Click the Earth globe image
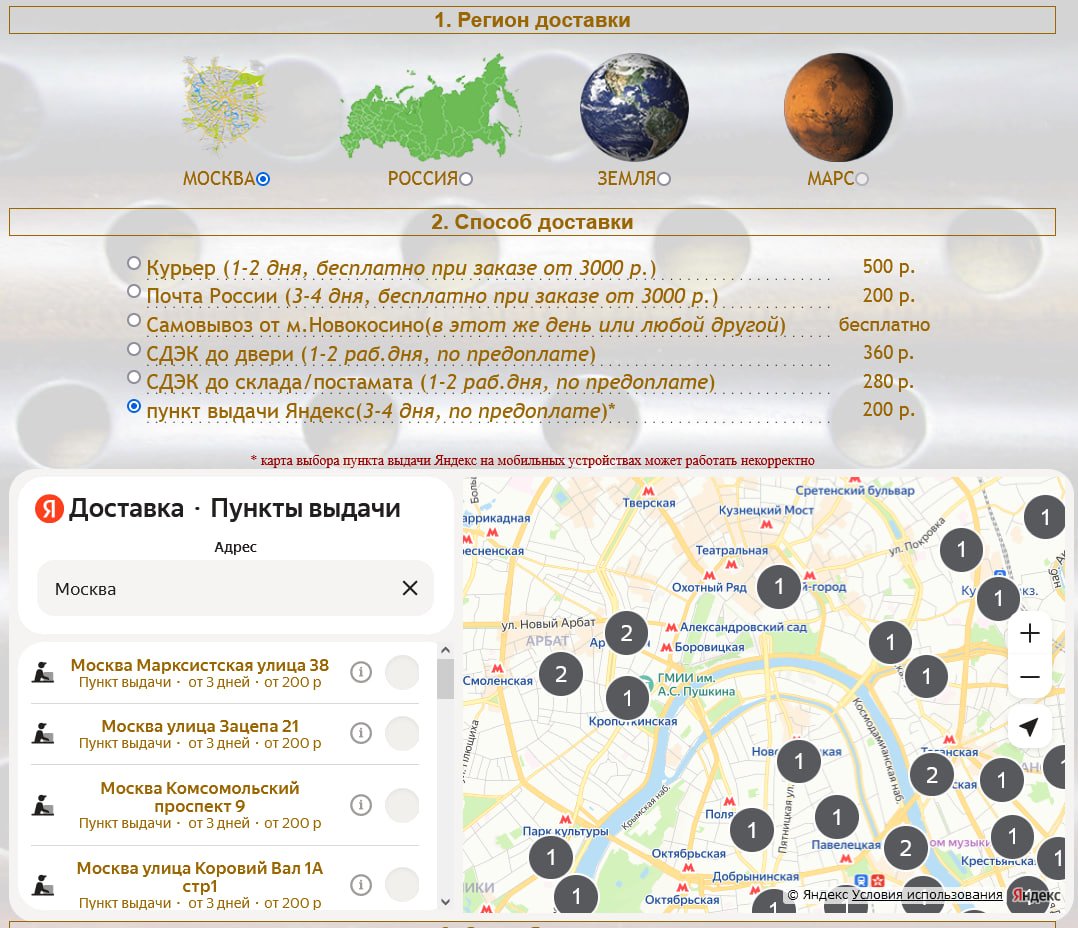The height and width of the screenshot is (928, 1078). (x=634, y=107)
